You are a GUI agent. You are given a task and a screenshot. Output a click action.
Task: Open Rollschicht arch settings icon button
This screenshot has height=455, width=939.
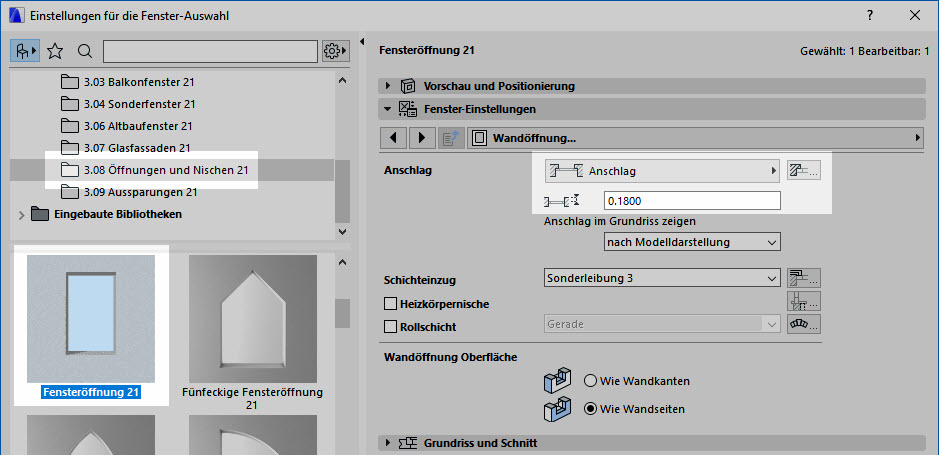pos(803,324)
